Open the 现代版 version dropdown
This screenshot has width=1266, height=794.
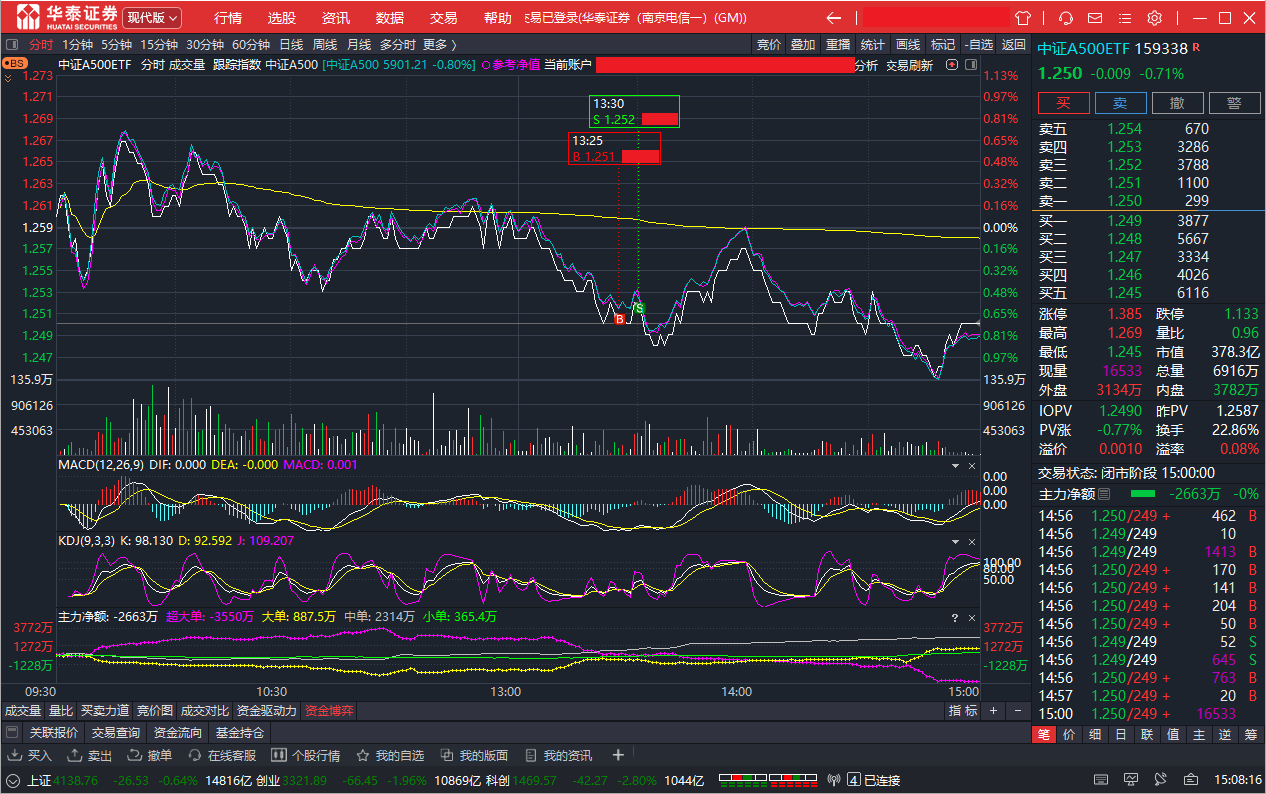152,18
